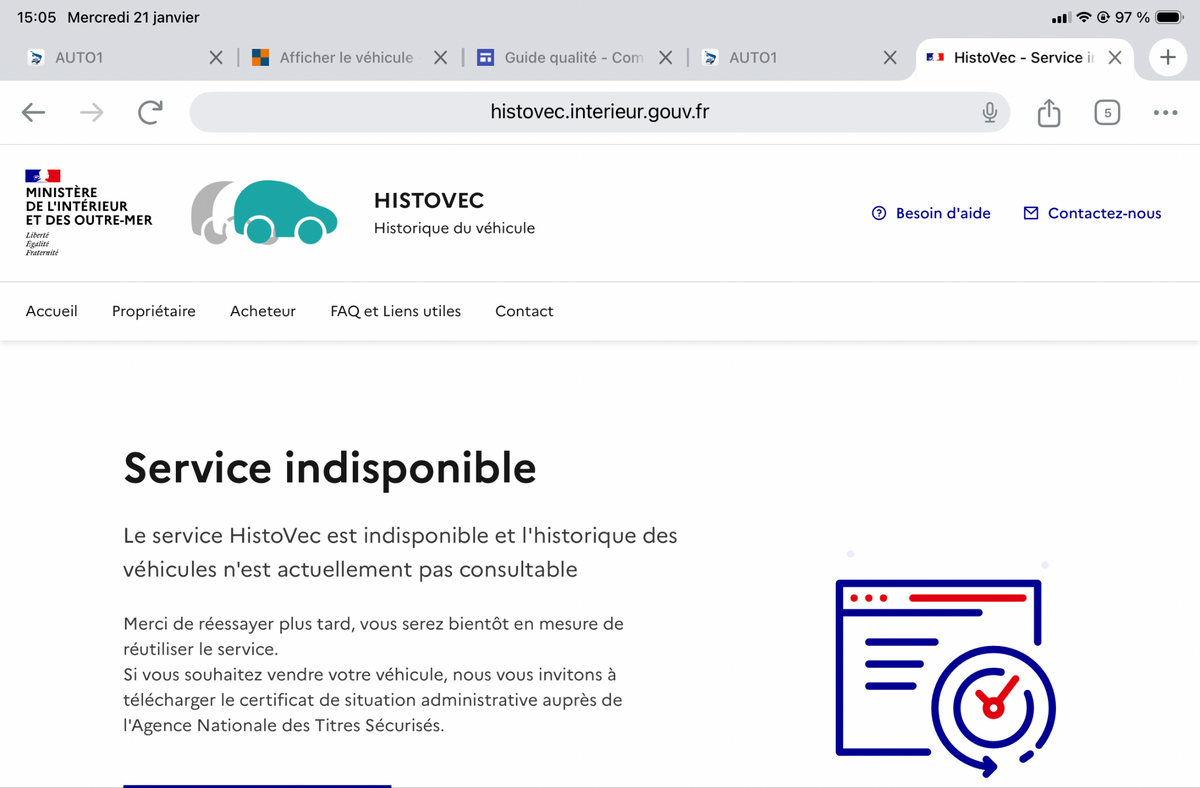Screen dimensions: 1200x788
Task: Open the share sheet icon
Action: click(x=1048, y=113)
